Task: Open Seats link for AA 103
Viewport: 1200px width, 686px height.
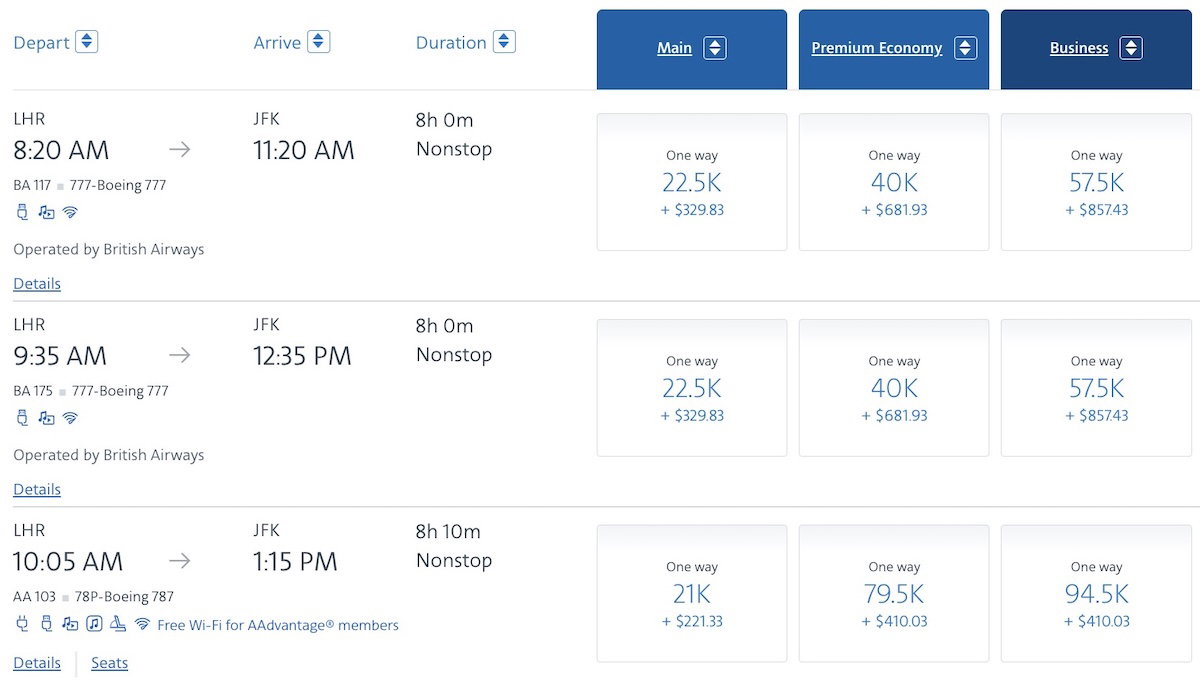Action: (x=109, y=663)
